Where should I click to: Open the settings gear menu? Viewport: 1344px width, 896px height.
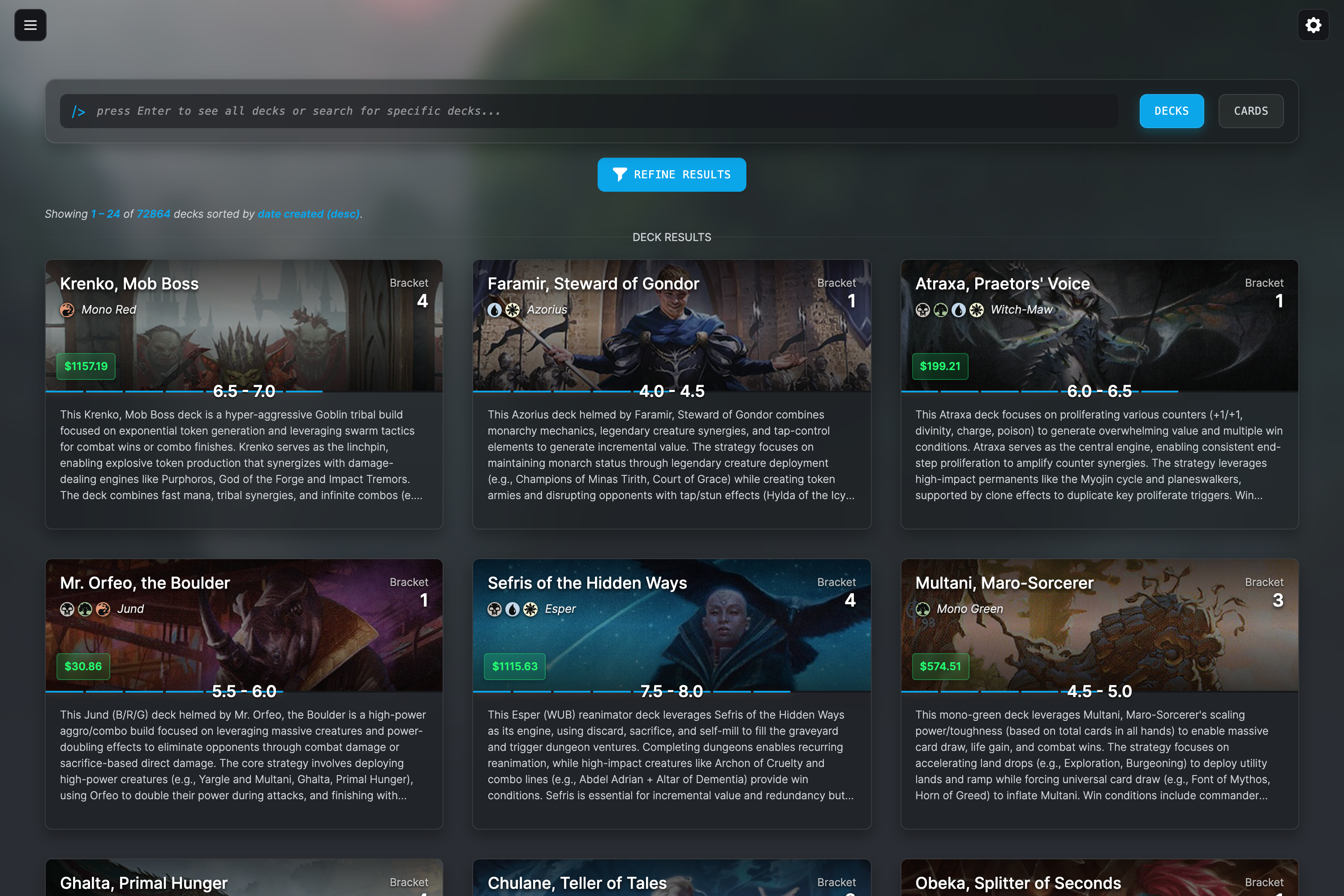(1313, 25)
